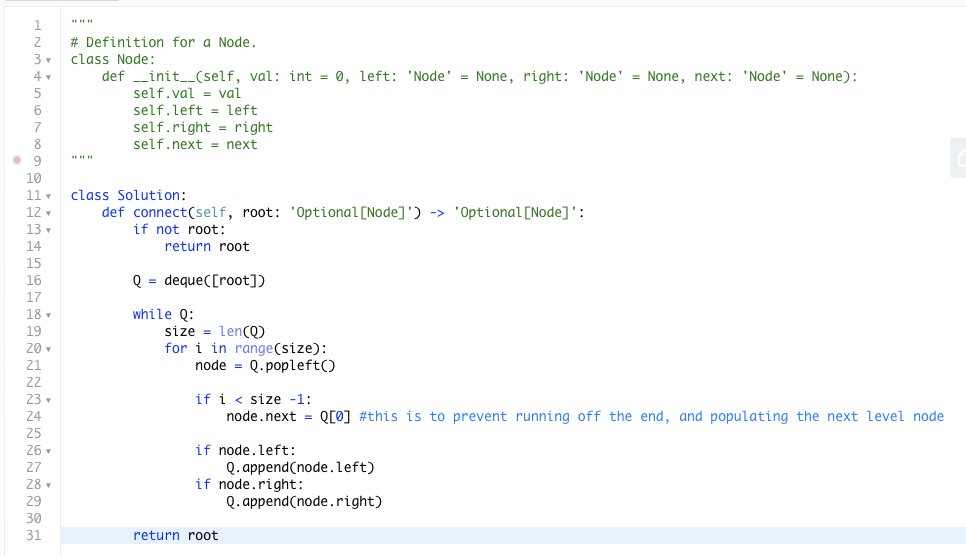The width and height of the screenshot is (966, 556).
Task: Click on 'node = Q.popleft()' line
Action: pyautogui.click(x=265, y=366)
